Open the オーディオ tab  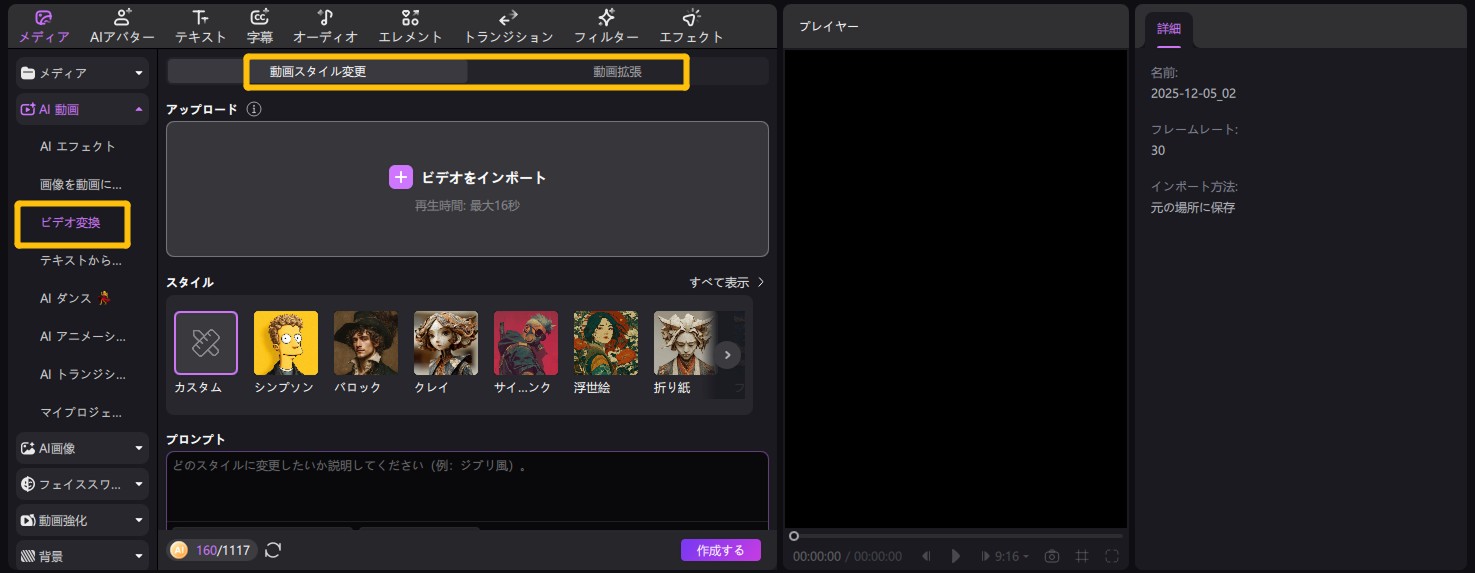click(325, 26)
